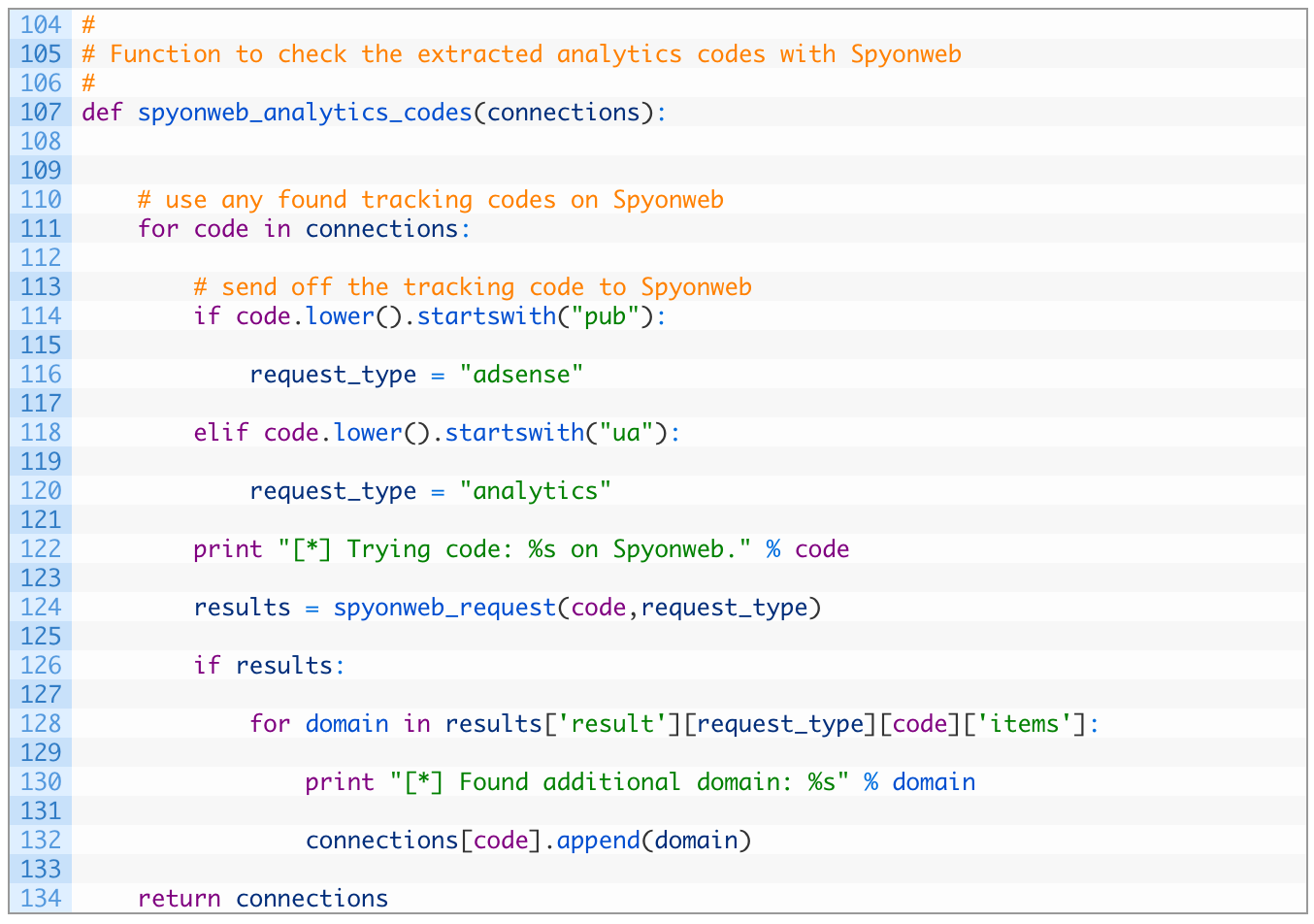Image resolution: width=1314 pixels, height=924 pixels.
Task: Click 'for code in connections:' statement
Action: point(305,229)
